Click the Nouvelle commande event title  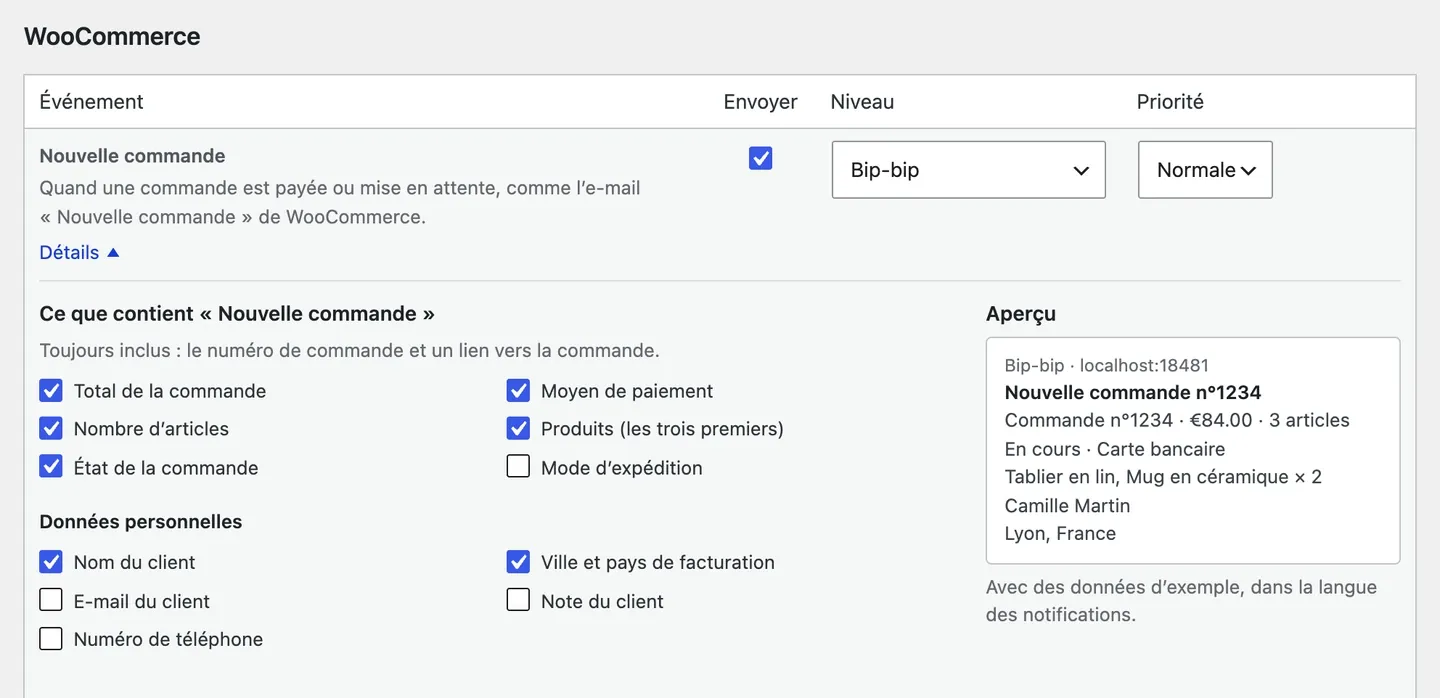(132, 156)
